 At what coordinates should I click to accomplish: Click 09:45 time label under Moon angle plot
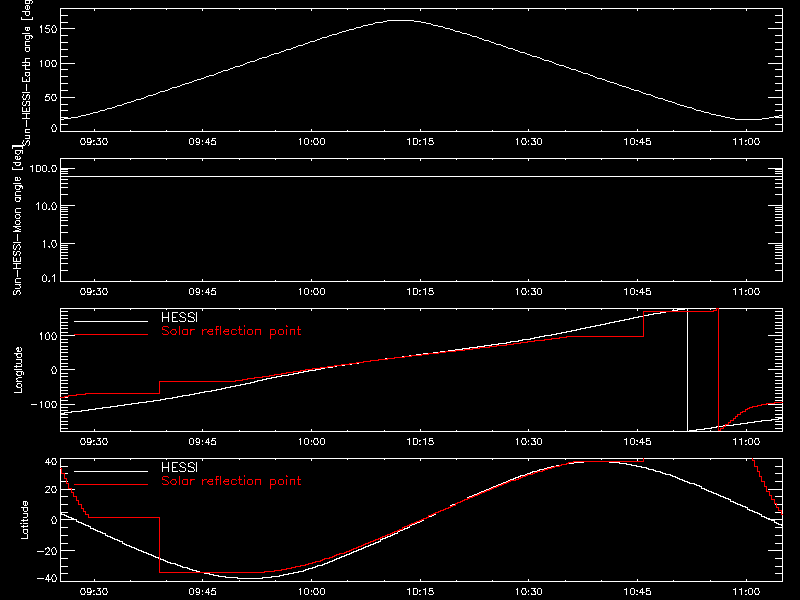pyautogui.click(x=203, y=292)
